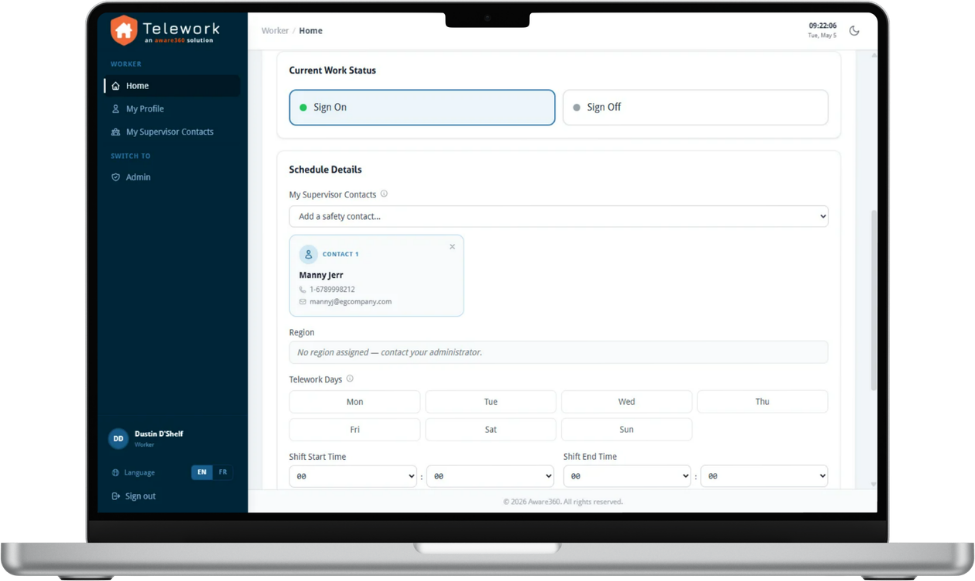Toggle Thu telework day

[x=762, y=402]
